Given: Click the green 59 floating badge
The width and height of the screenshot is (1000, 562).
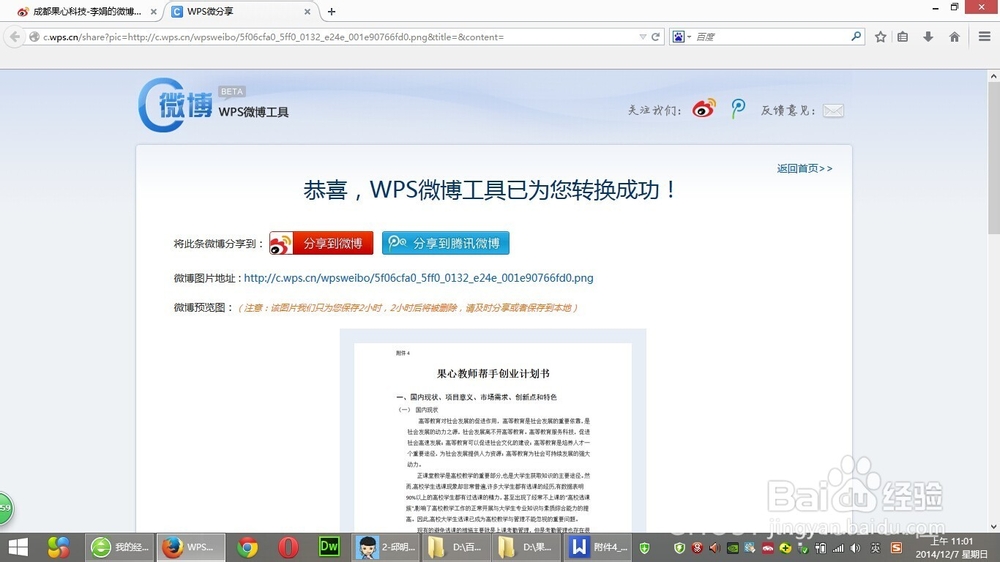Looking at the screenshot, I should [x=6, y=508].
